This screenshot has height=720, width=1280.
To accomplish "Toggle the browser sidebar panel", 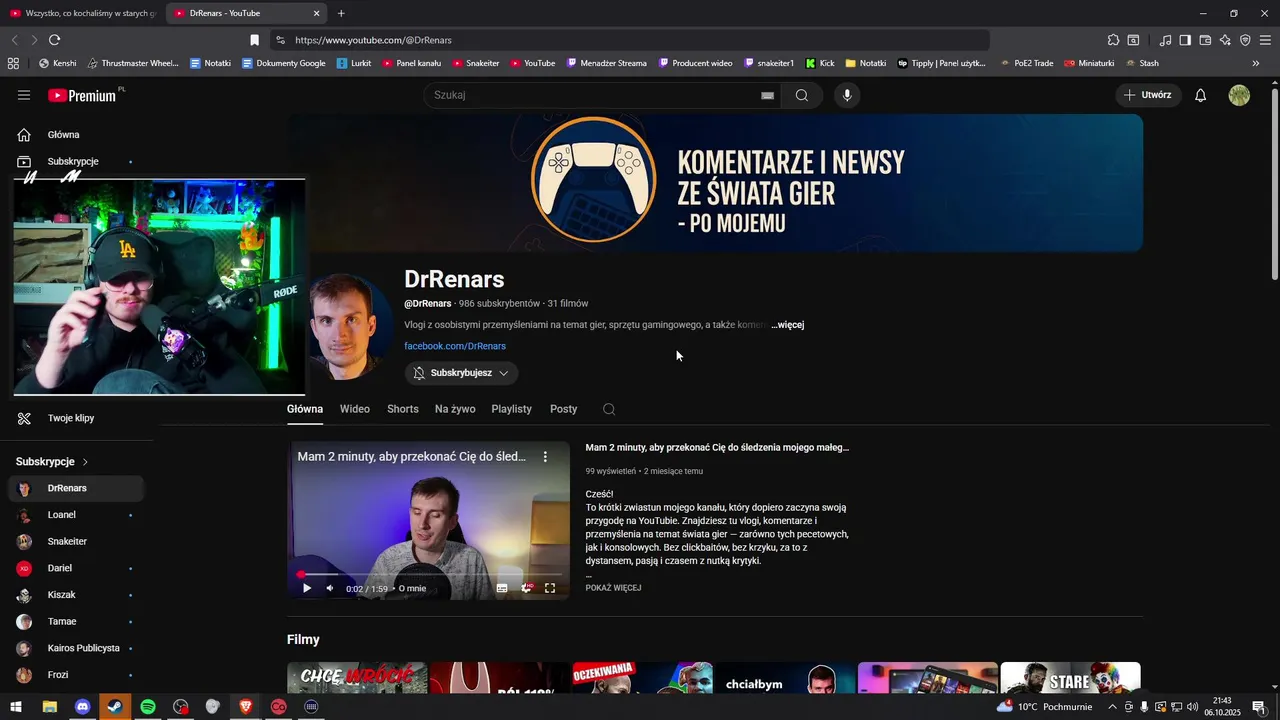I will 1185,40.
